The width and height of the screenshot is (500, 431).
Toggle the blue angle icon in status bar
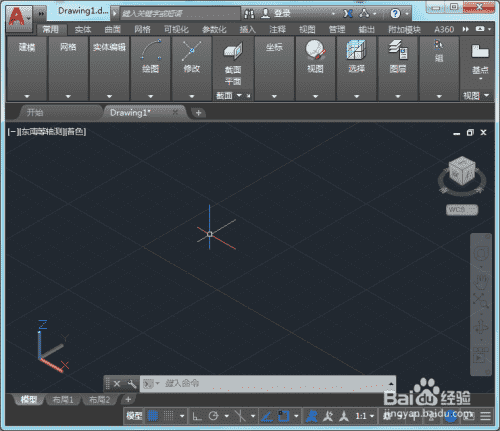coord(267,416)
